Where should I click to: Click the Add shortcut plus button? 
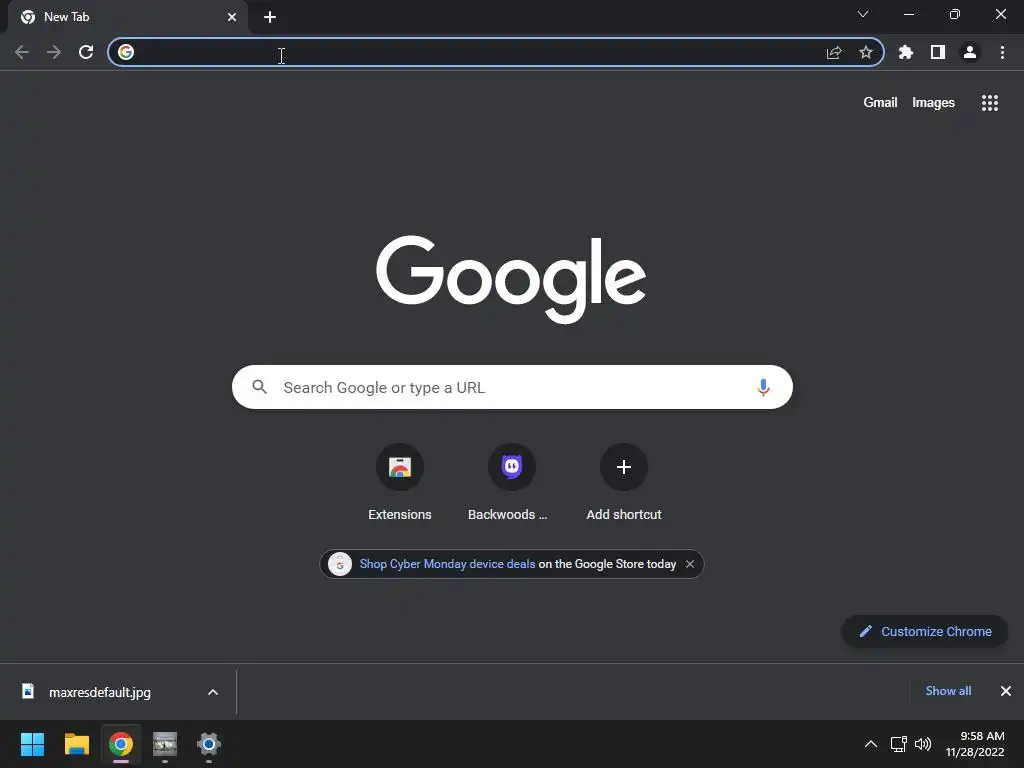624,467
